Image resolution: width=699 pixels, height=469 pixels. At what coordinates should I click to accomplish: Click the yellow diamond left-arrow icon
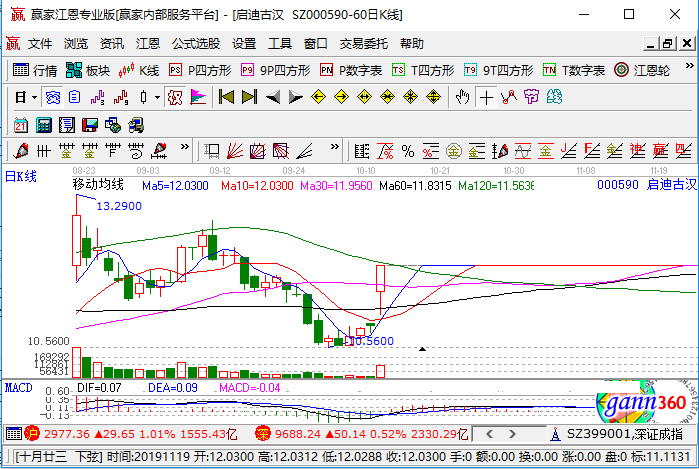click(318, 97)
